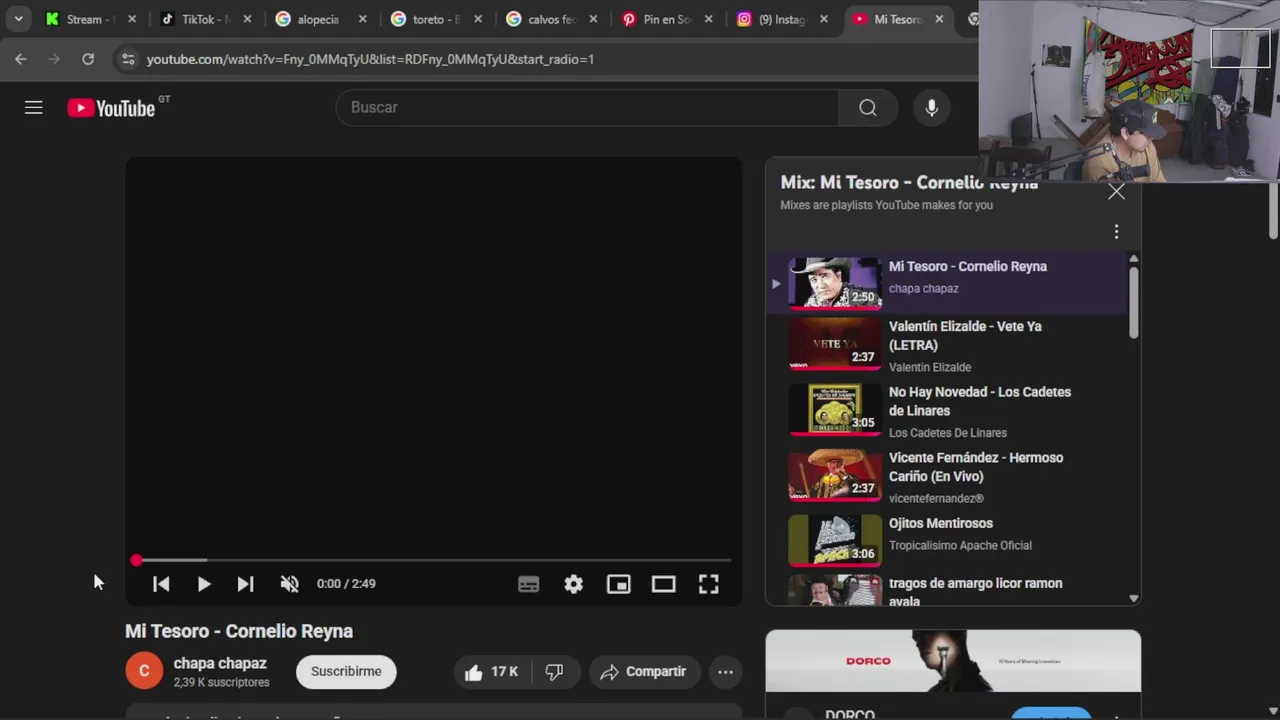Go to the YouTube home logo
Image resolution: width=1280 pixels, height=720 pixels.
click(111, 108)
